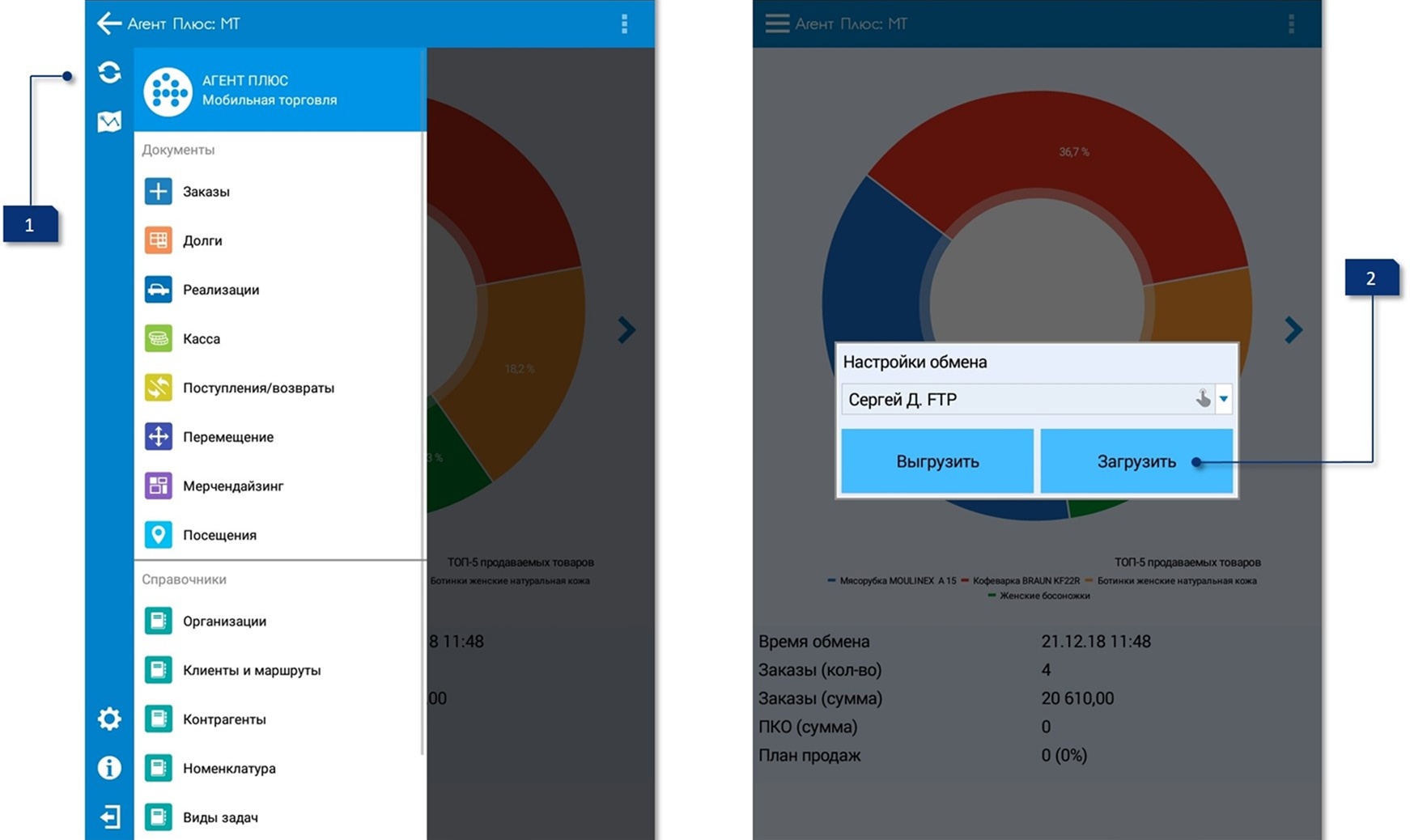The height and width of the screenshot is (840, 1410).
Task: Click the exit icon at sidebar bottom
Action: (109, 817)
